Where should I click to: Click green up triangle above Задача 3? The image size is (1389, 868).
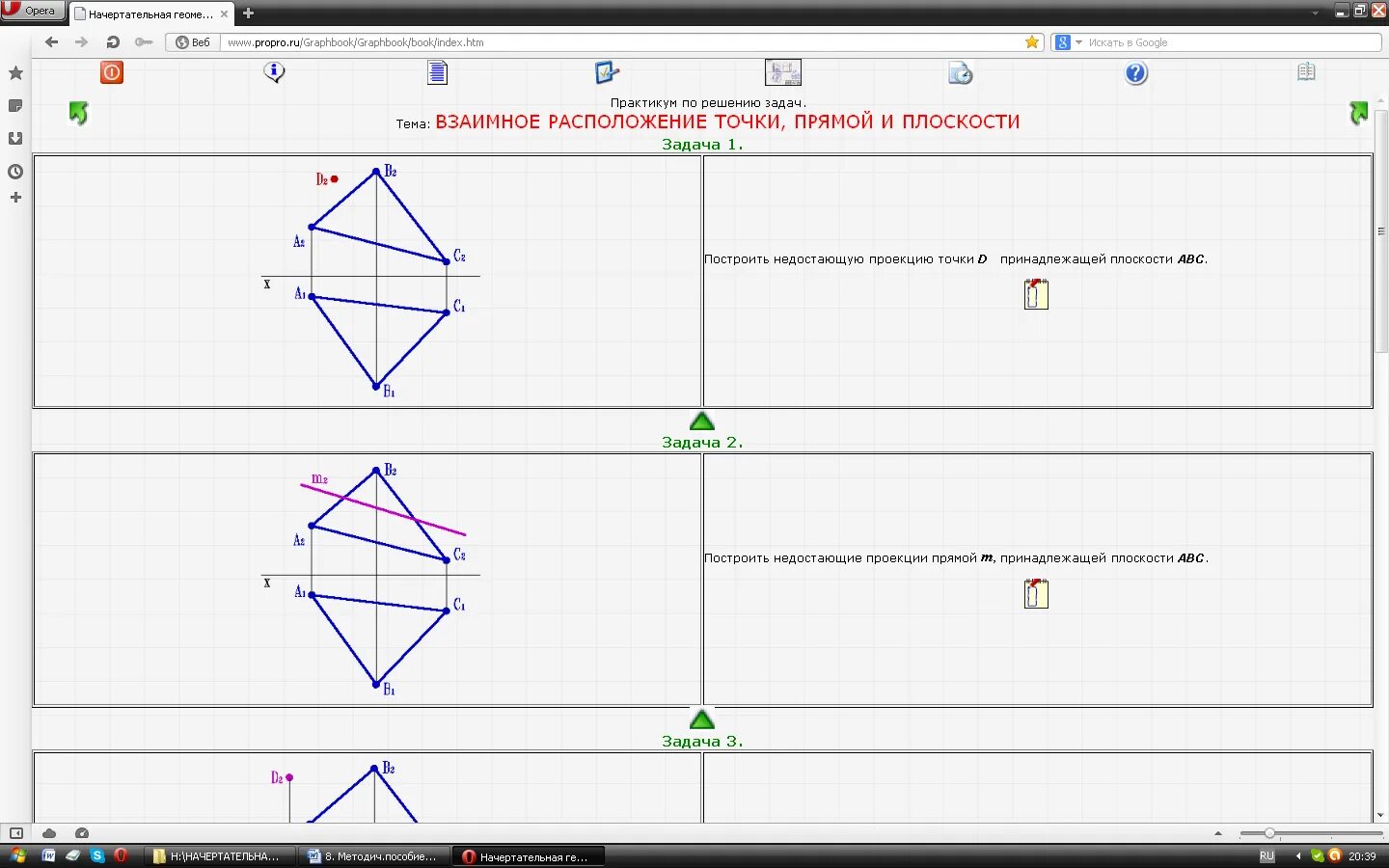(702, 719)
